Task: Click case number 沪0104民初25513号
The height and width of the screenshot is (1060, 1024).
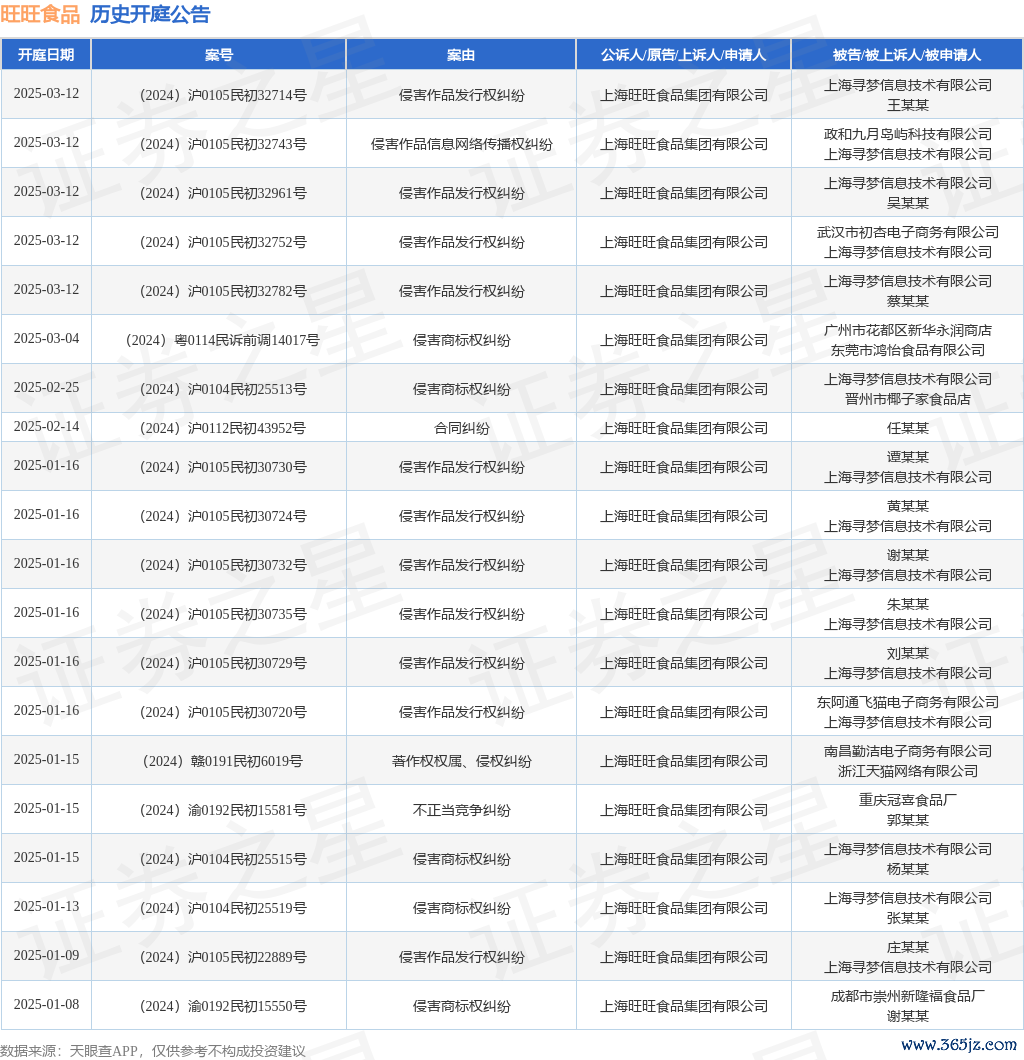Action: (x=223, y=389)
